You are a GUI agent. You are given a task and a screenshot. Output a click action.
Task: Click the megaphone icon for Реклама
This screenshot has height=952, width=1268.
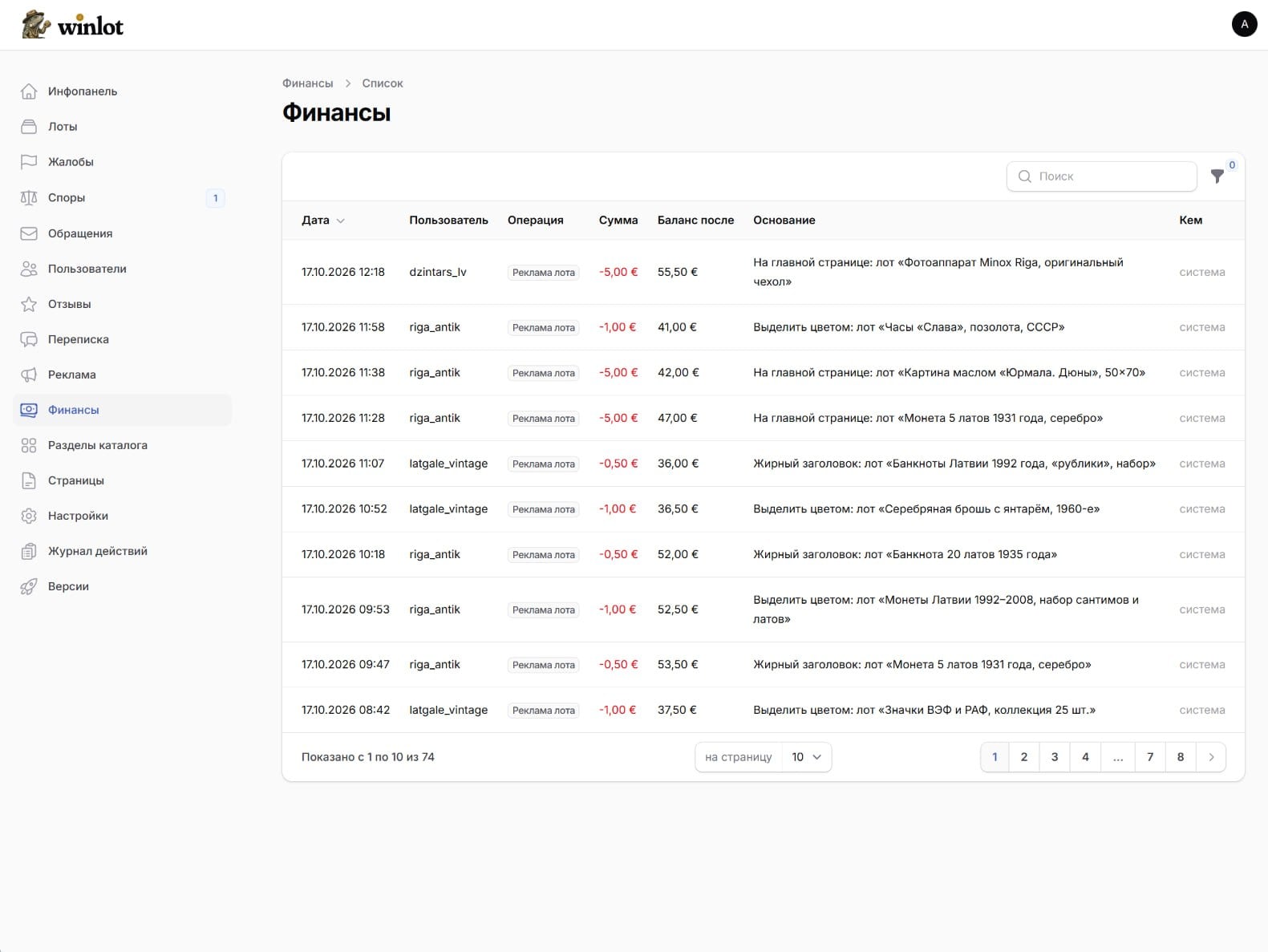29,375
